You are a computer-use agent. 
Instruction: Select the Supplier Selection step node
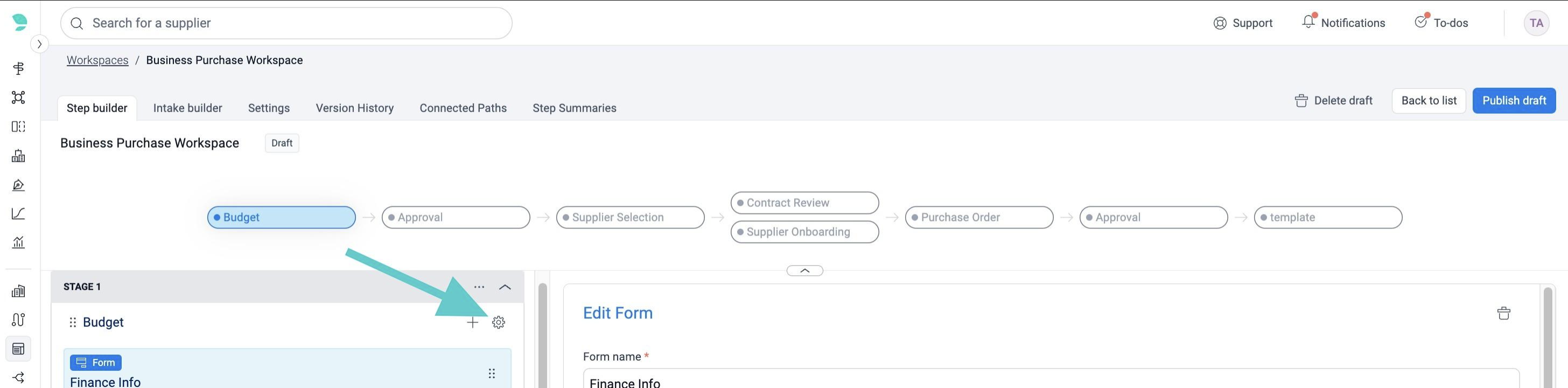629,218
